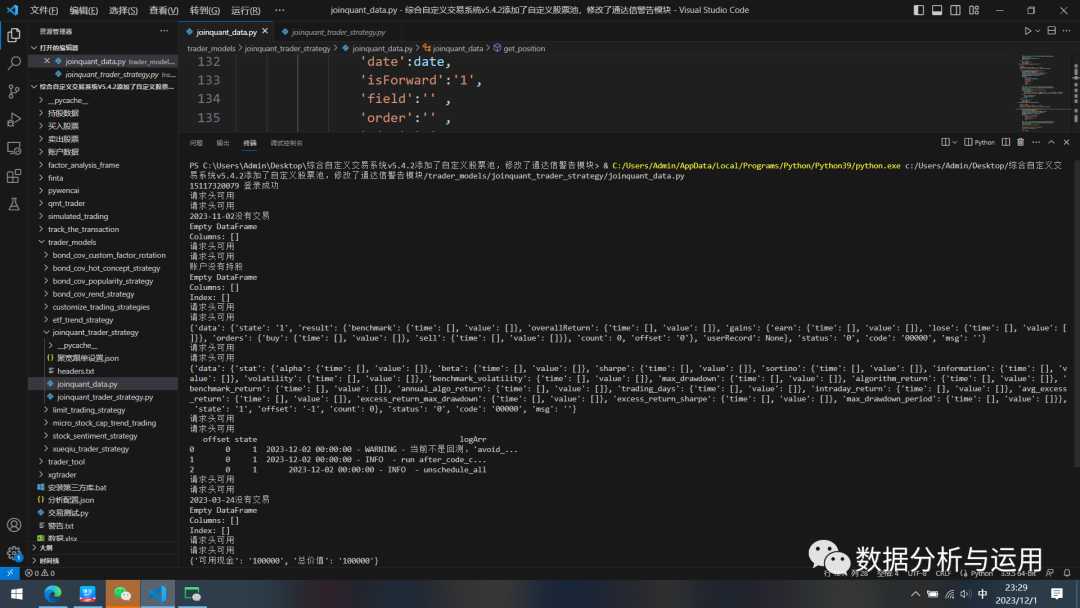The height and width of the screenshot is (608, 1080).
Task: Close the joinquant_data.py editor tab
Action: [264, 32]
